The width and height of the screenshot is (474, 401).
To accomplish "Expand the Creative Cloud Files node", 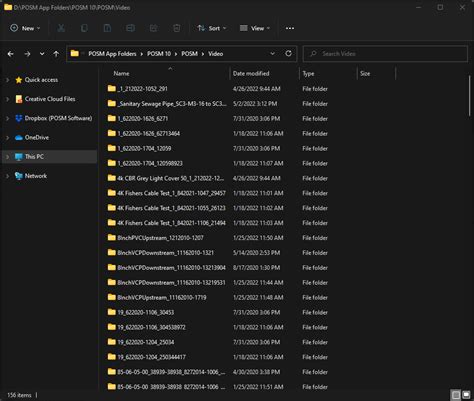I will 7,99.
